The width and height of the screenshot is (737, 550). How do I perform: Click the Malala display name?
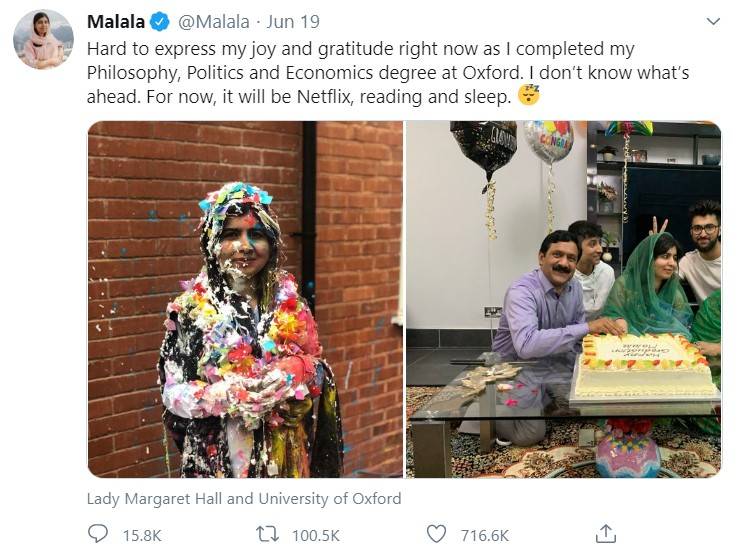(115, 23)
